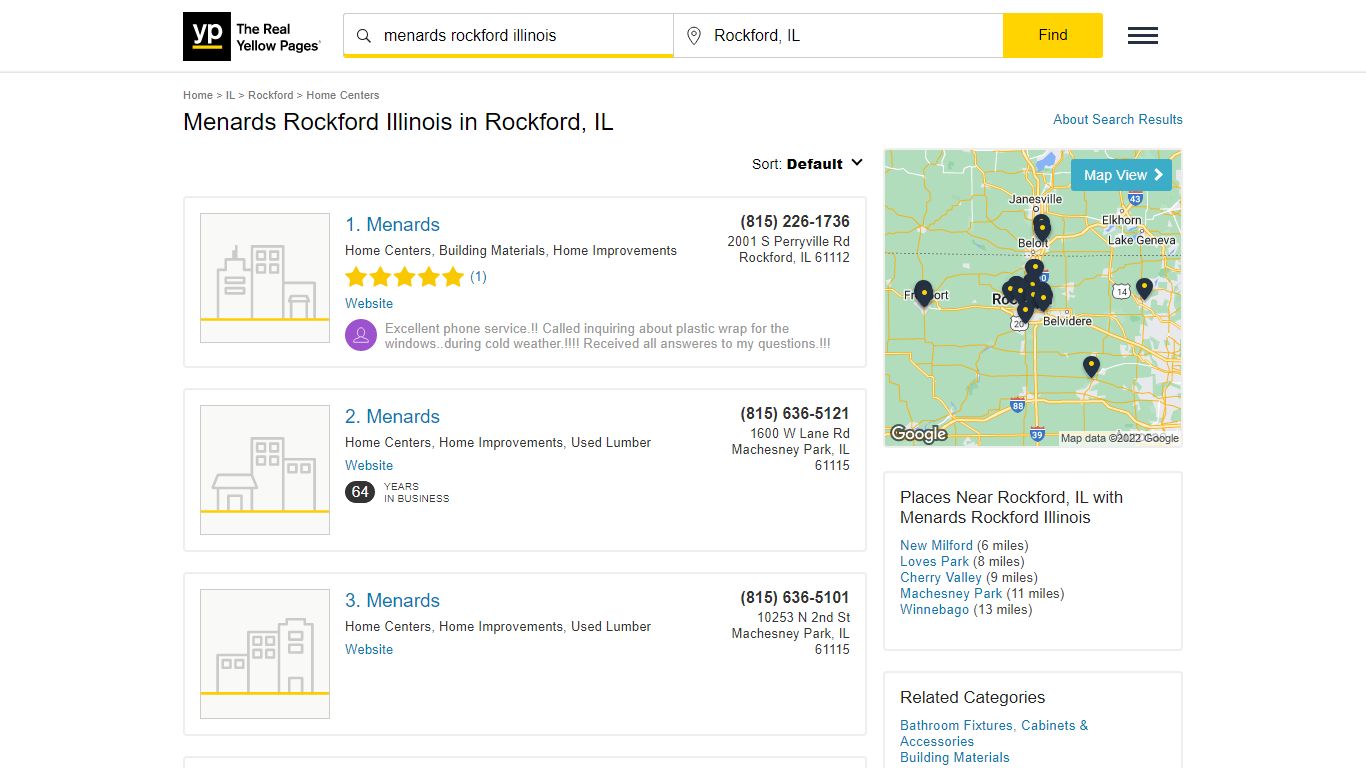
Task: Click the map pin southeast of Belvidere
Action: click(x=1091, y=367)
